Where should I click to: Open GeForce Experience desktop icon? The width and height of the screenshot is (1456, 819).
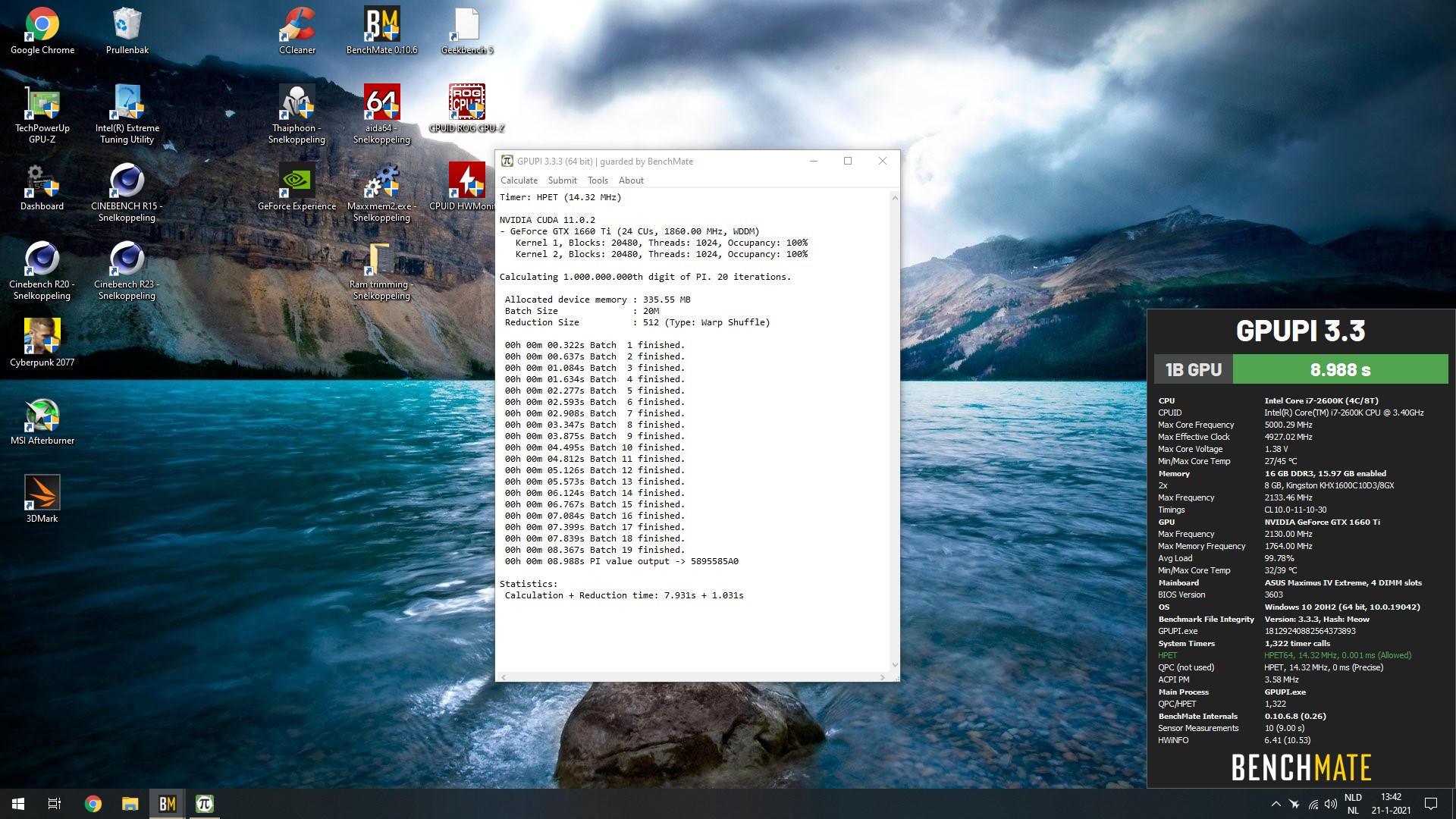click(x=297, y=187)
